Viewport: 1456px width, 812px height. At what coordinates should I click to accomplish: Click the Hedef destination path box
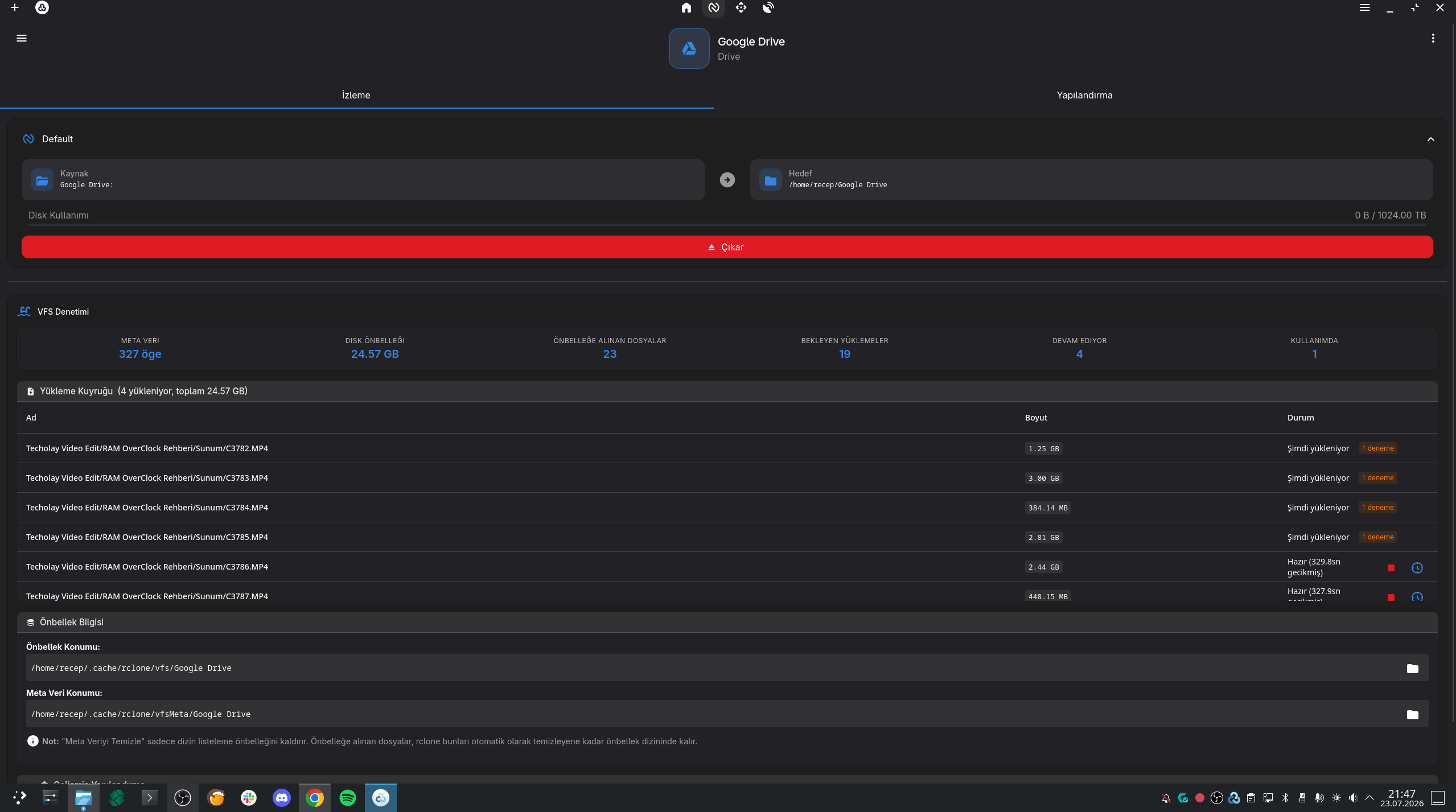pyautogui.click(x=1092, y=180)
